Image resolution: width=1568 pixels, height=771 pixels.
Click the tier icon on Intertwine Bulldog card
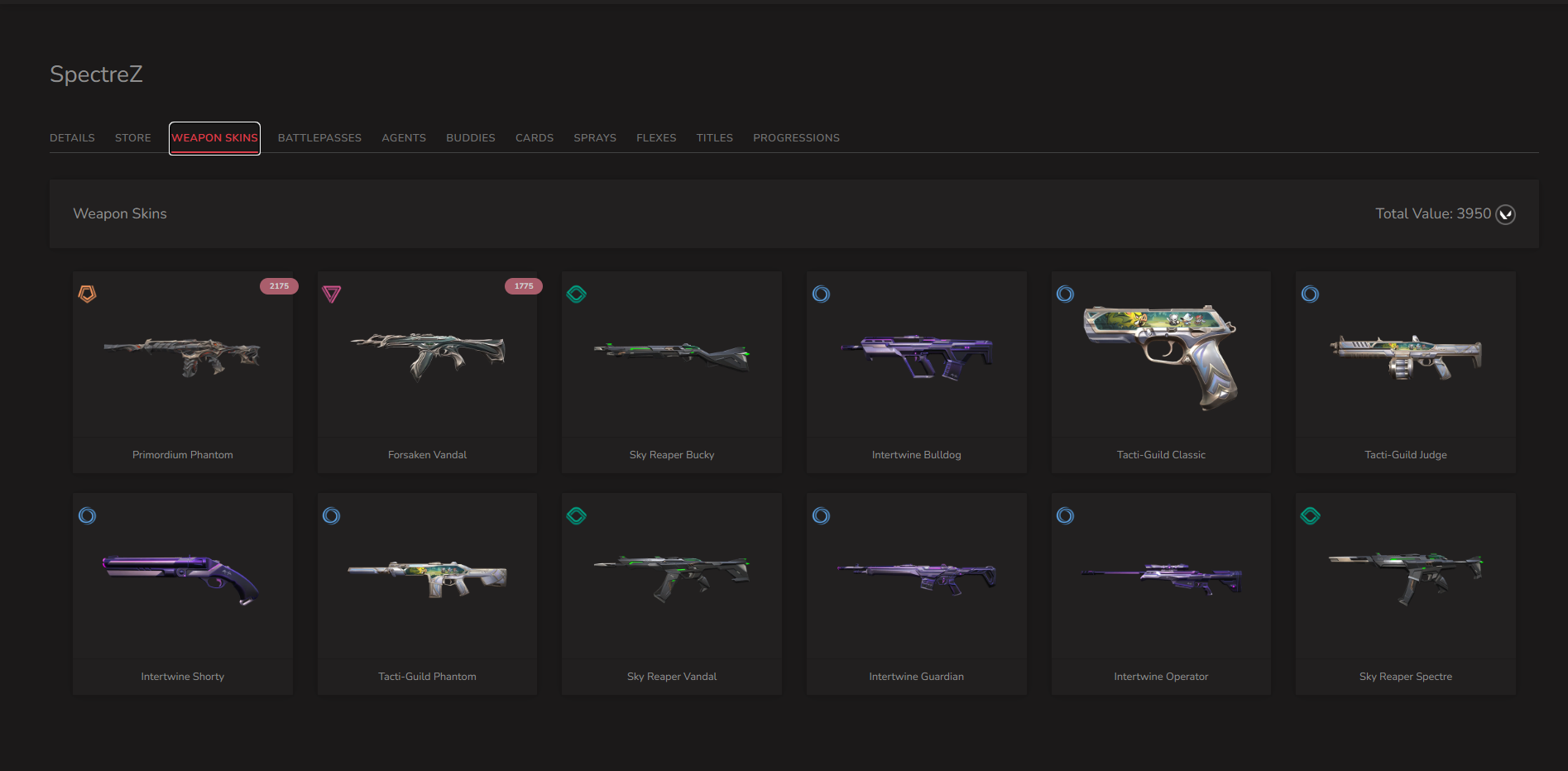tap(821, 294)
